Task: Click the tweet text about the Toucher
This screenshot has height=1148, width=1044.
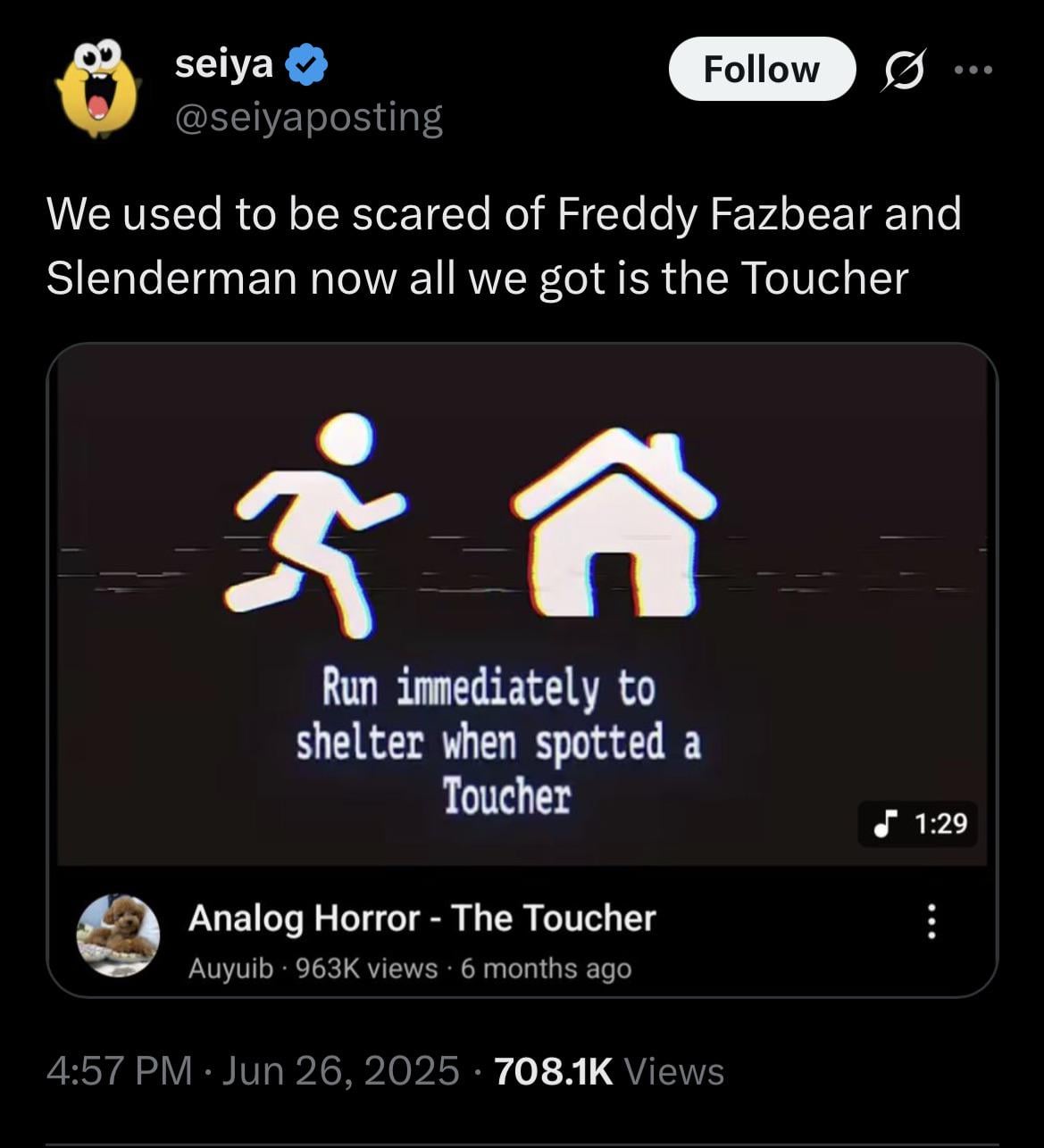Action: point(504,245)
